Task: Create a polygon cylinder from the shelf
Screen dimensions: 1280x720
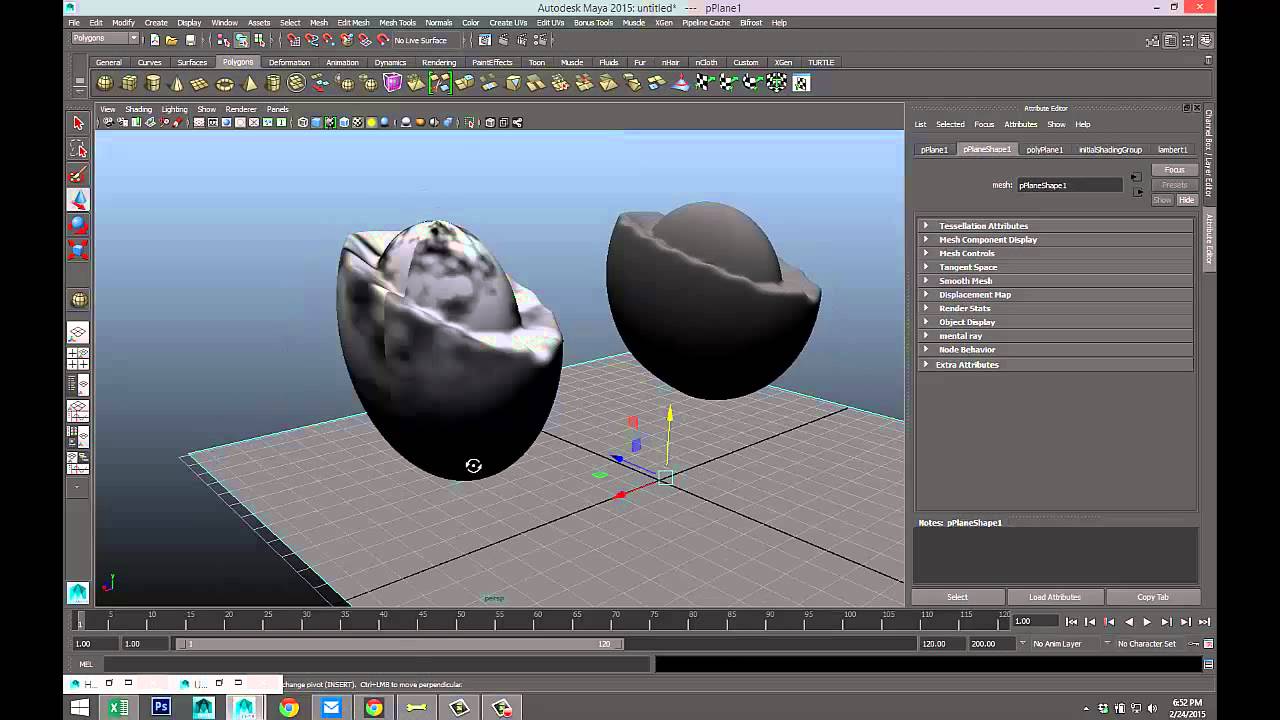Action: click(x=153, y=83)
